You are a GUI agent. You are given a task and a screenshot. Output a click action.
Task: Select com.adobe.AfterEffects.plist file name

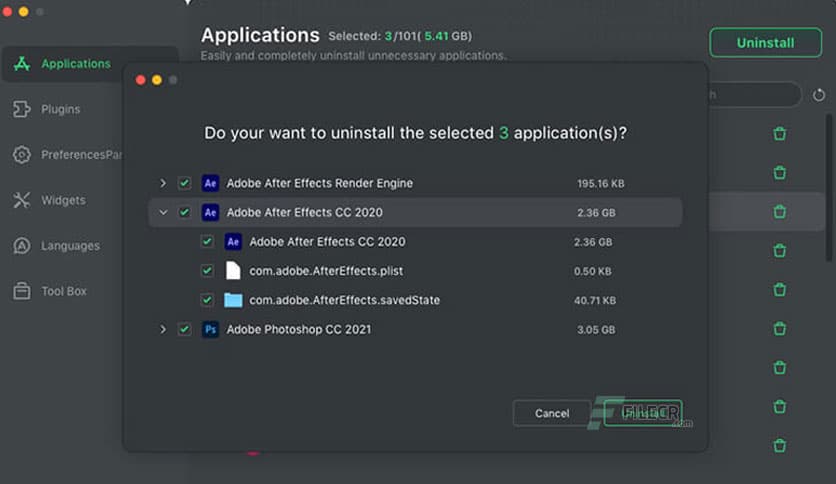coord(326,271)
